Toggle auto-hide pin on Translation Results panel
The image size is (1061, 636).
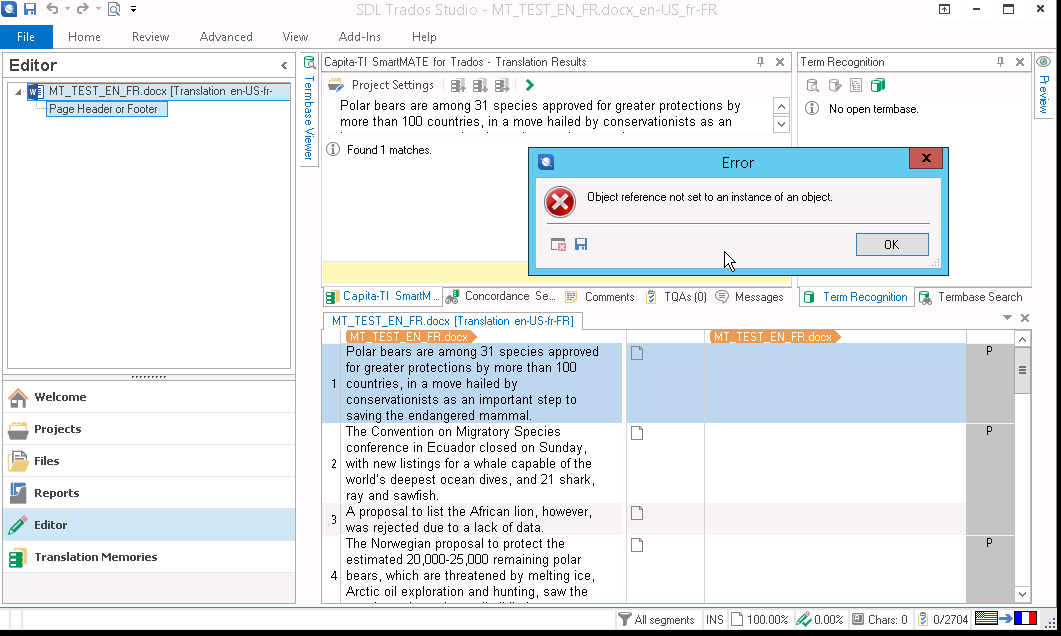coord(760,62)
